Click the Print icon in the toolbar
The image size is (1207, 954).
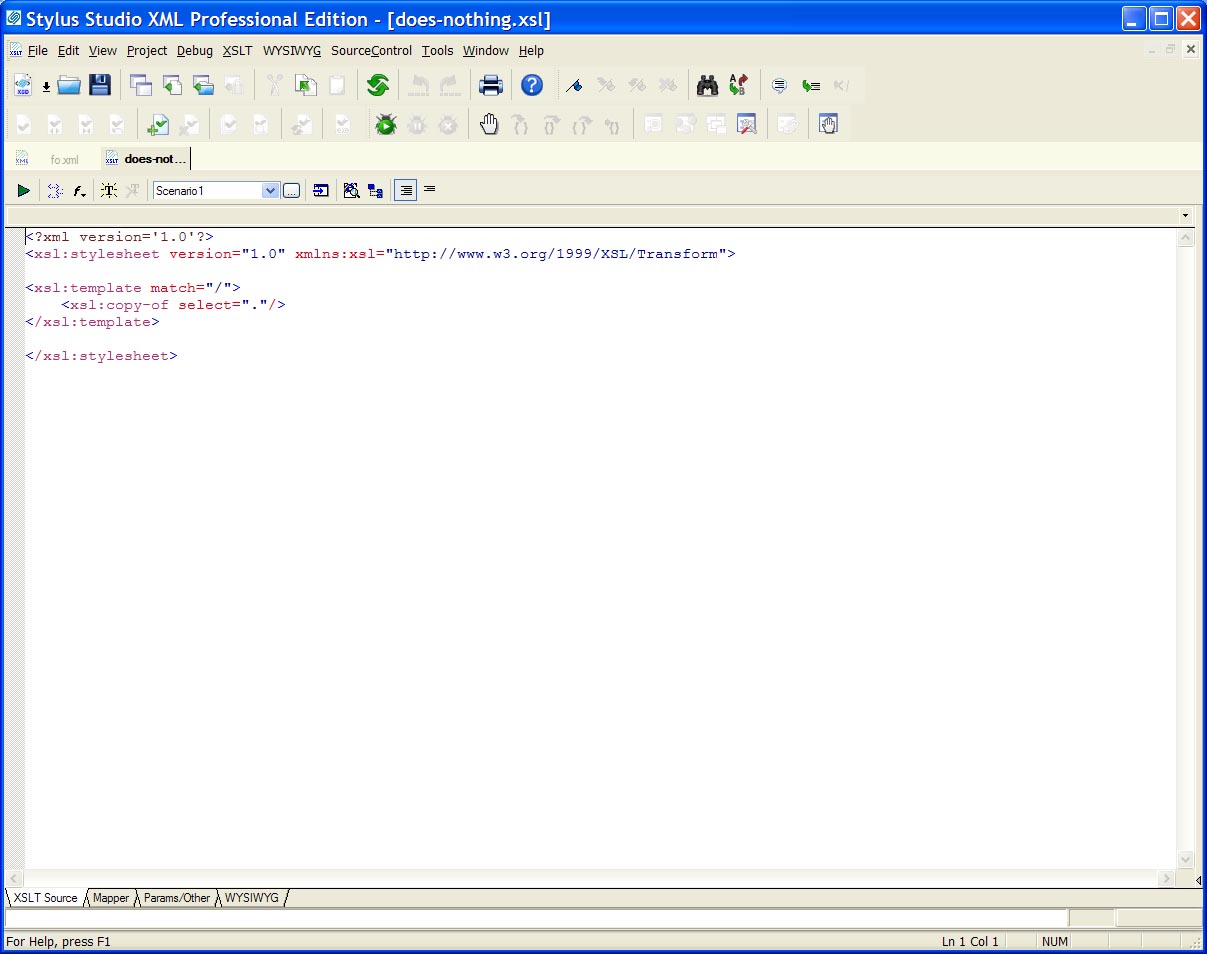point(490,86)
